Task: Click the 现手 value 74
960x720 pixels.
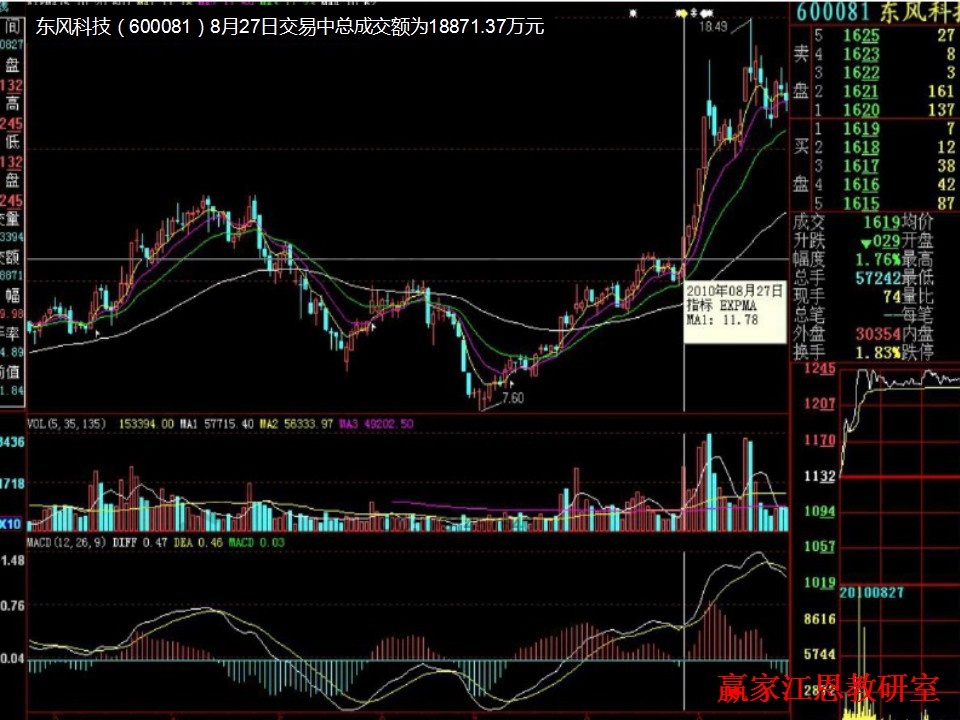Action: click(891, 297)
